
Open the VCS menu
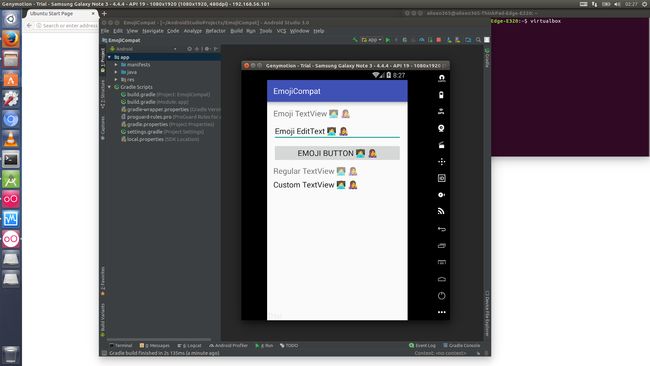(281, 31)
